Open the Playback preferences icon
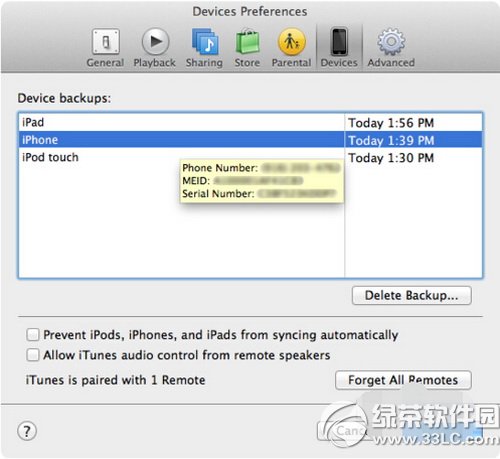500x459 pixels. (x=155, y=42)
